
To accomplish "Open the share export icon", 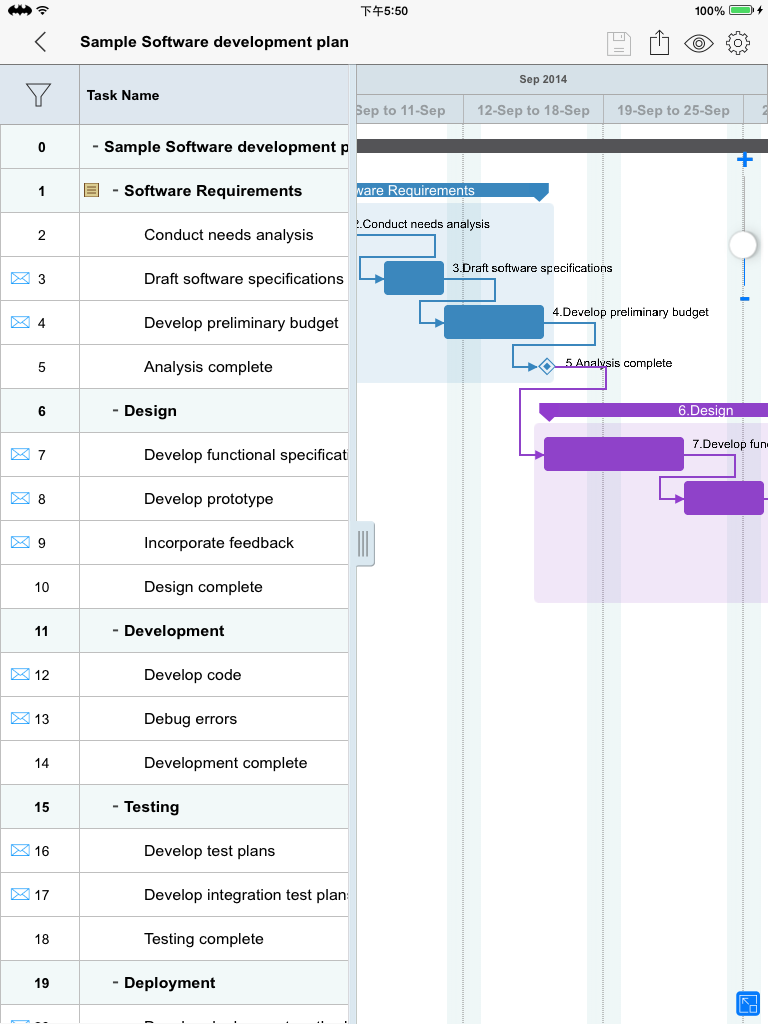I will click(659, 42).
